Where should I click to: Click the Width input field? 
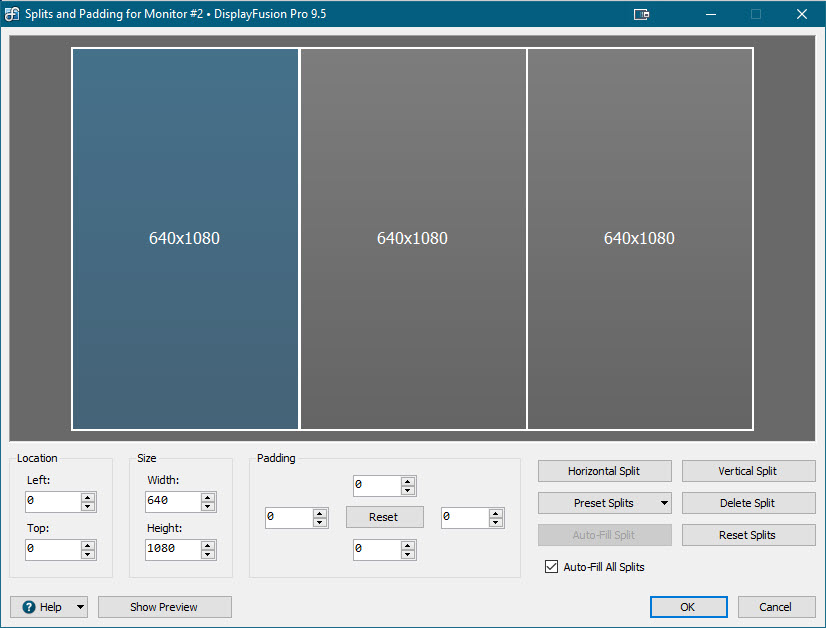173,501
